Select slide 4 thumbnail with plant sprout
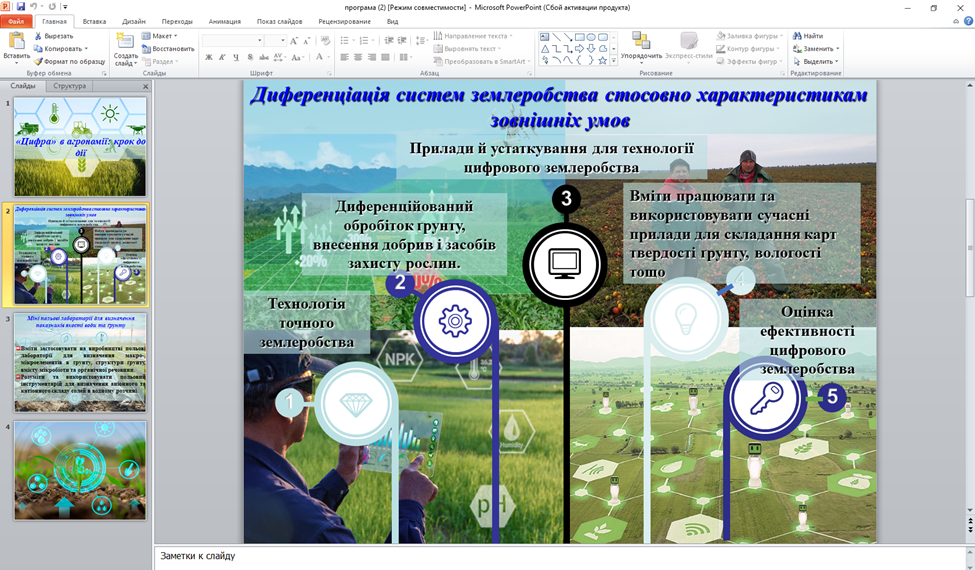 [x=80, y=470]
